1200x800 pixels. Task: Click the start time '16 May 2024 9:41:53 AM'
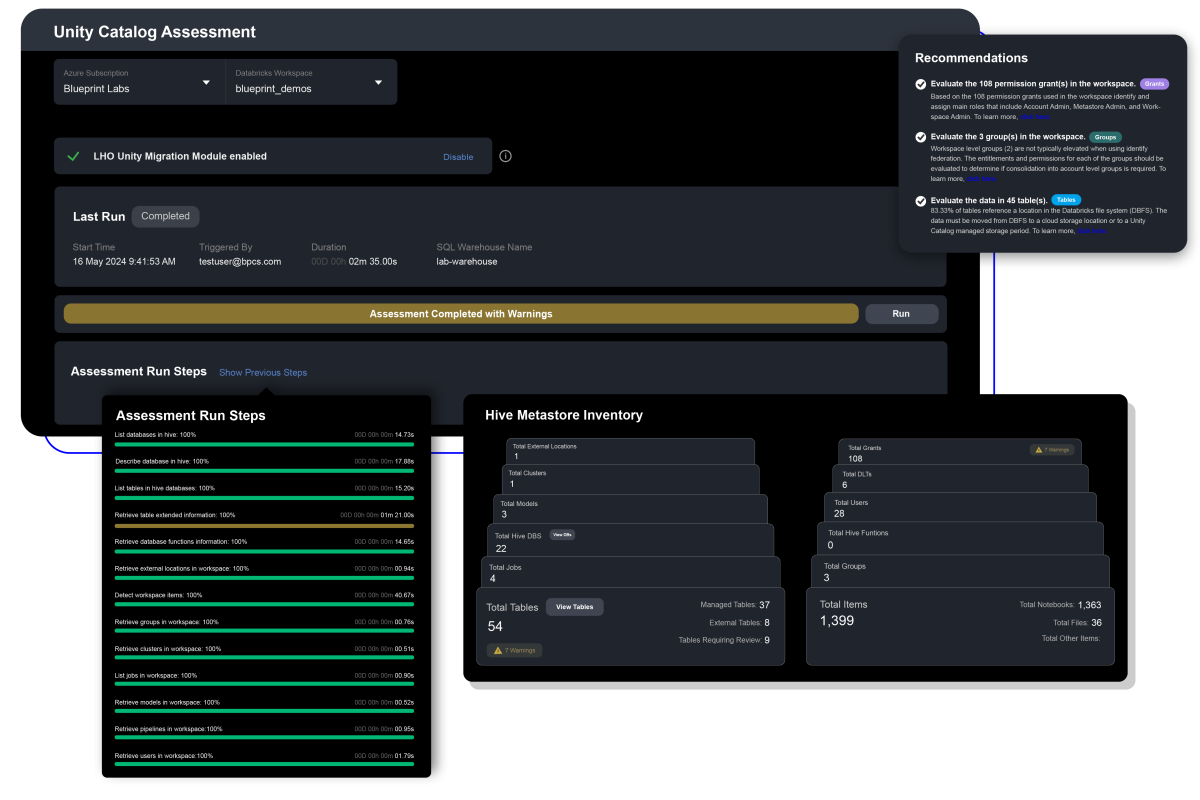coord(124,262)
